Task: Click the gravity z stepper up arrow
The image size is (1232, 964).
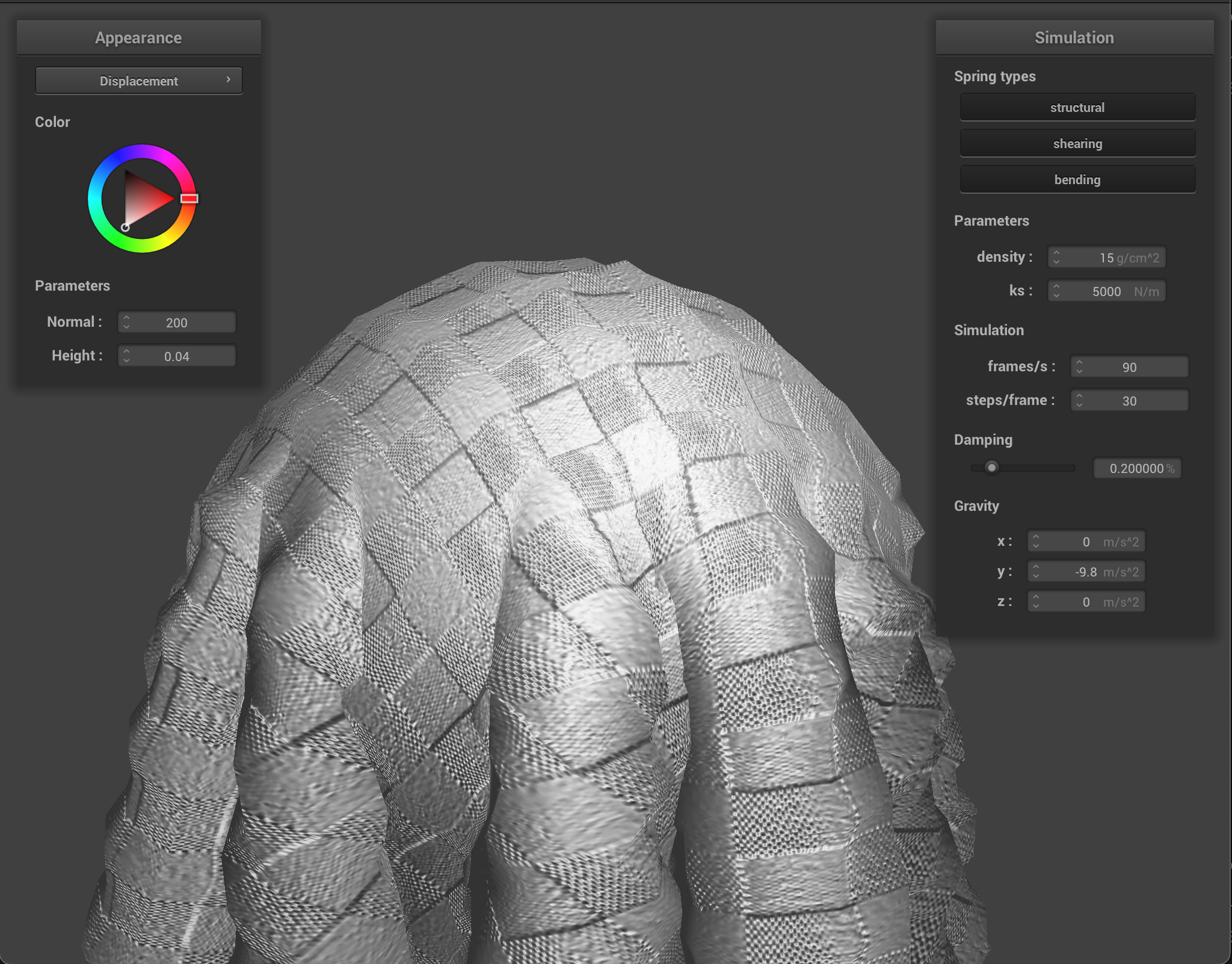Action: tap(1036, 598)
